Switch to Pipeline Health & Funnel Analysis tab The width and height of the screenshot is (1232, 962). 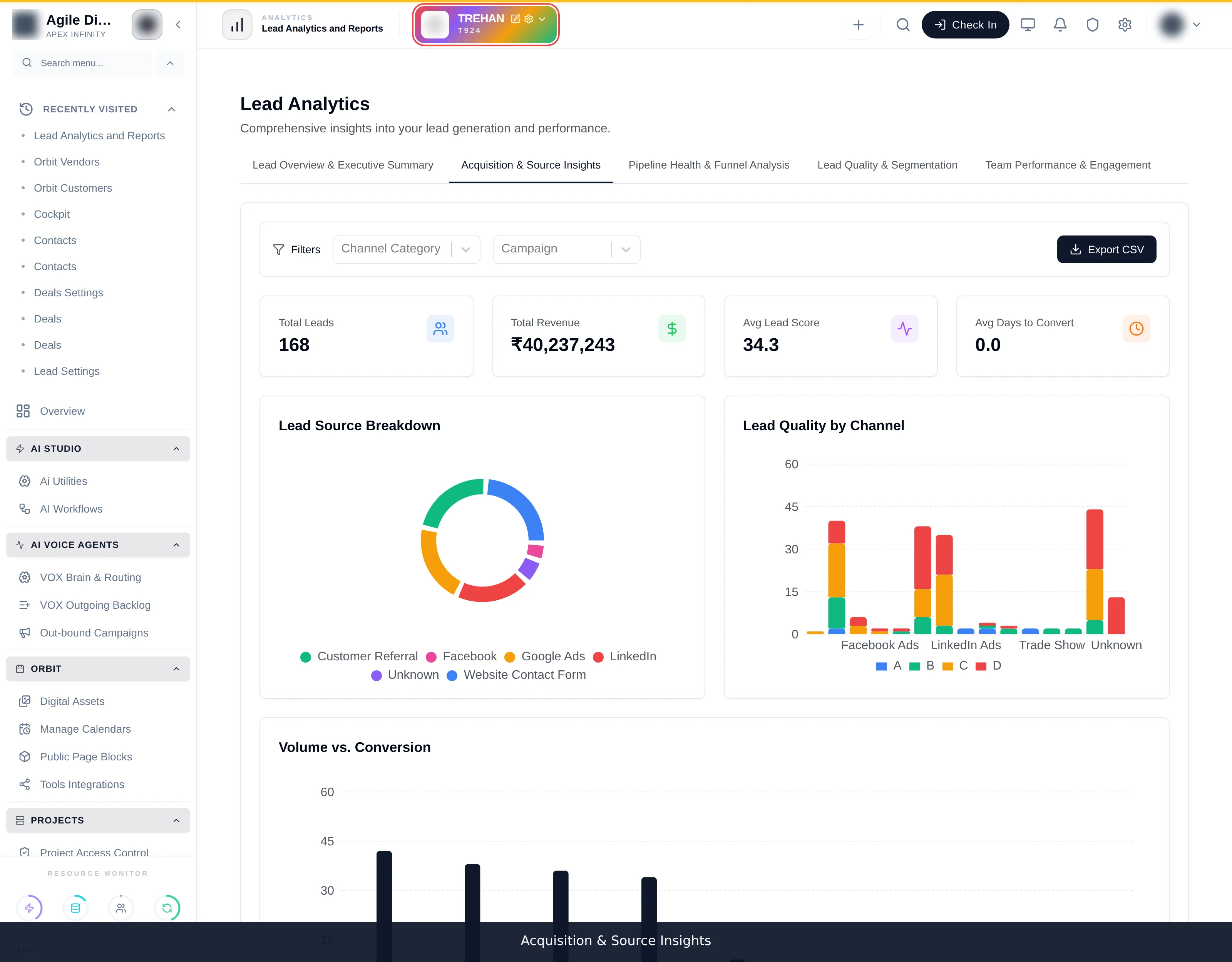(708, 165)
